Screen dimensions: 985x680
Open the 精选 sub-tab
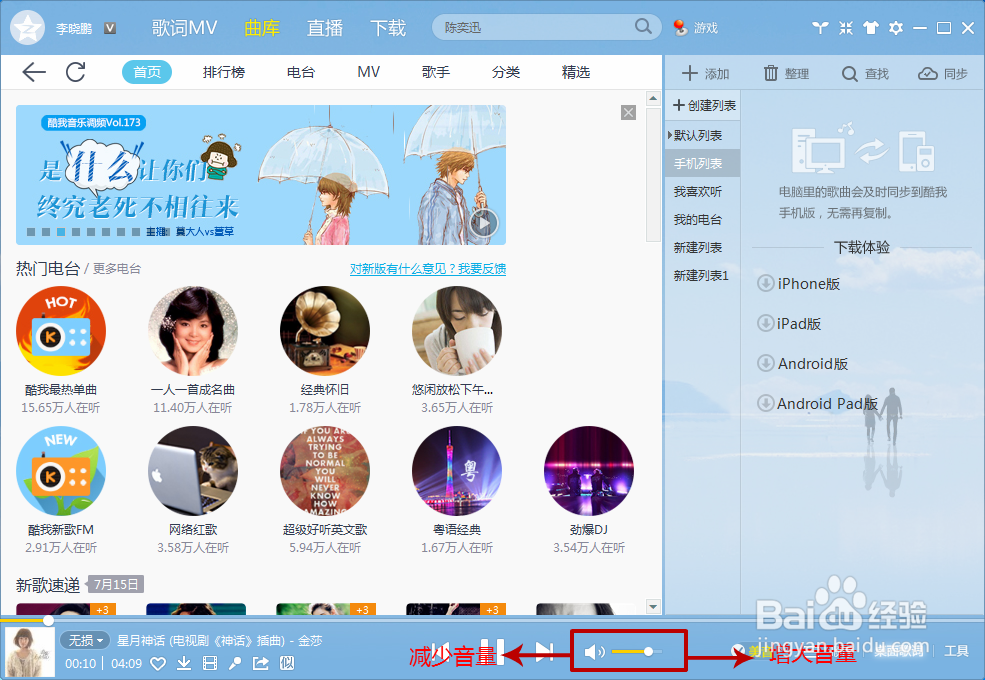point(575,72)
